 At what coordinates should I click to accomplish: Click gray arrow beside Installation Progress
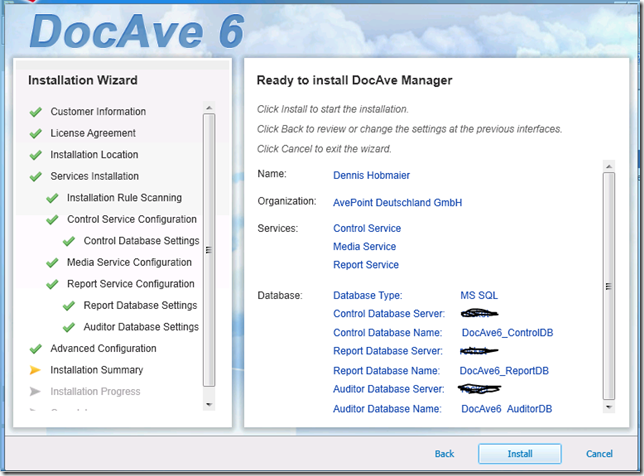(35, 391)
